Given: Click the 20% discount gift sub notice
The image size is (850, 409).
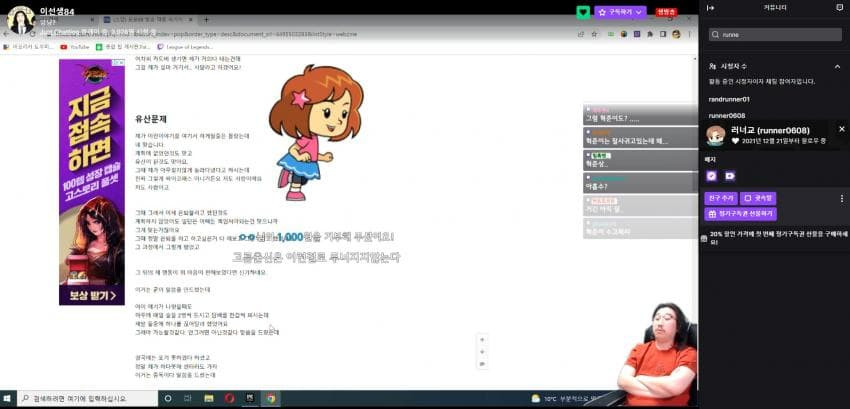Looking at the screenshot, I should pos(774,238).
